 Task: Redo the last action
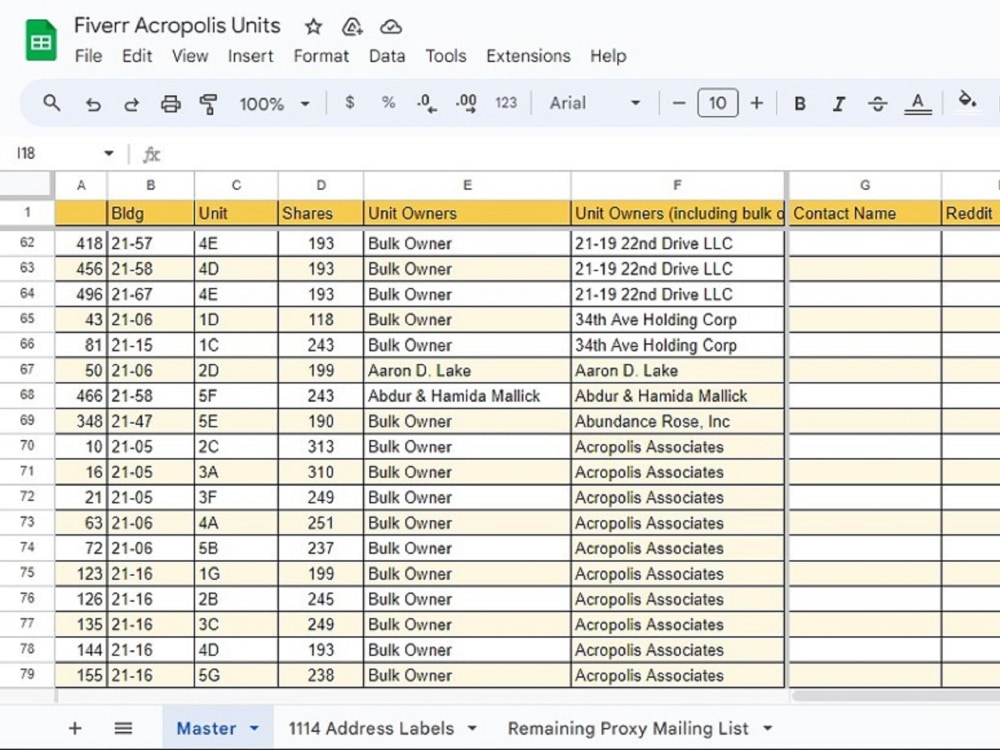131,103
